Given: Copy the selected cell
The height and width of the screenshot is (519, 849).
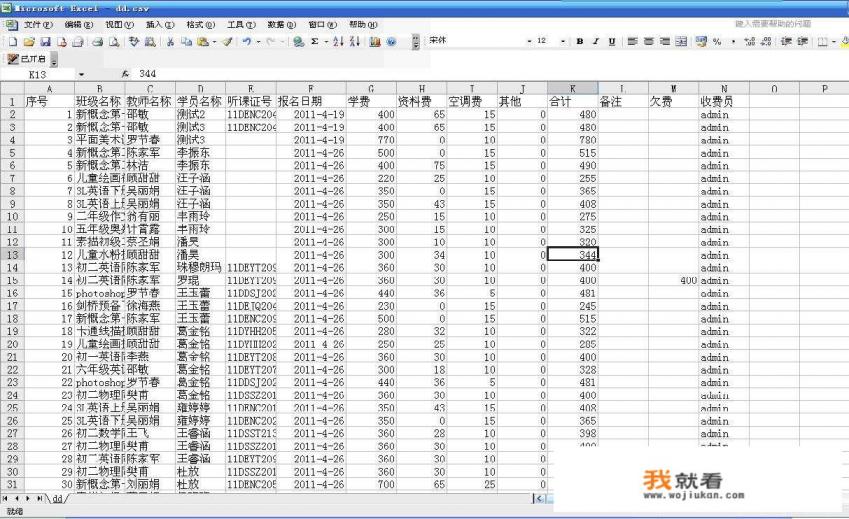Looking at the screenshot, I should (x=186, y=42).
